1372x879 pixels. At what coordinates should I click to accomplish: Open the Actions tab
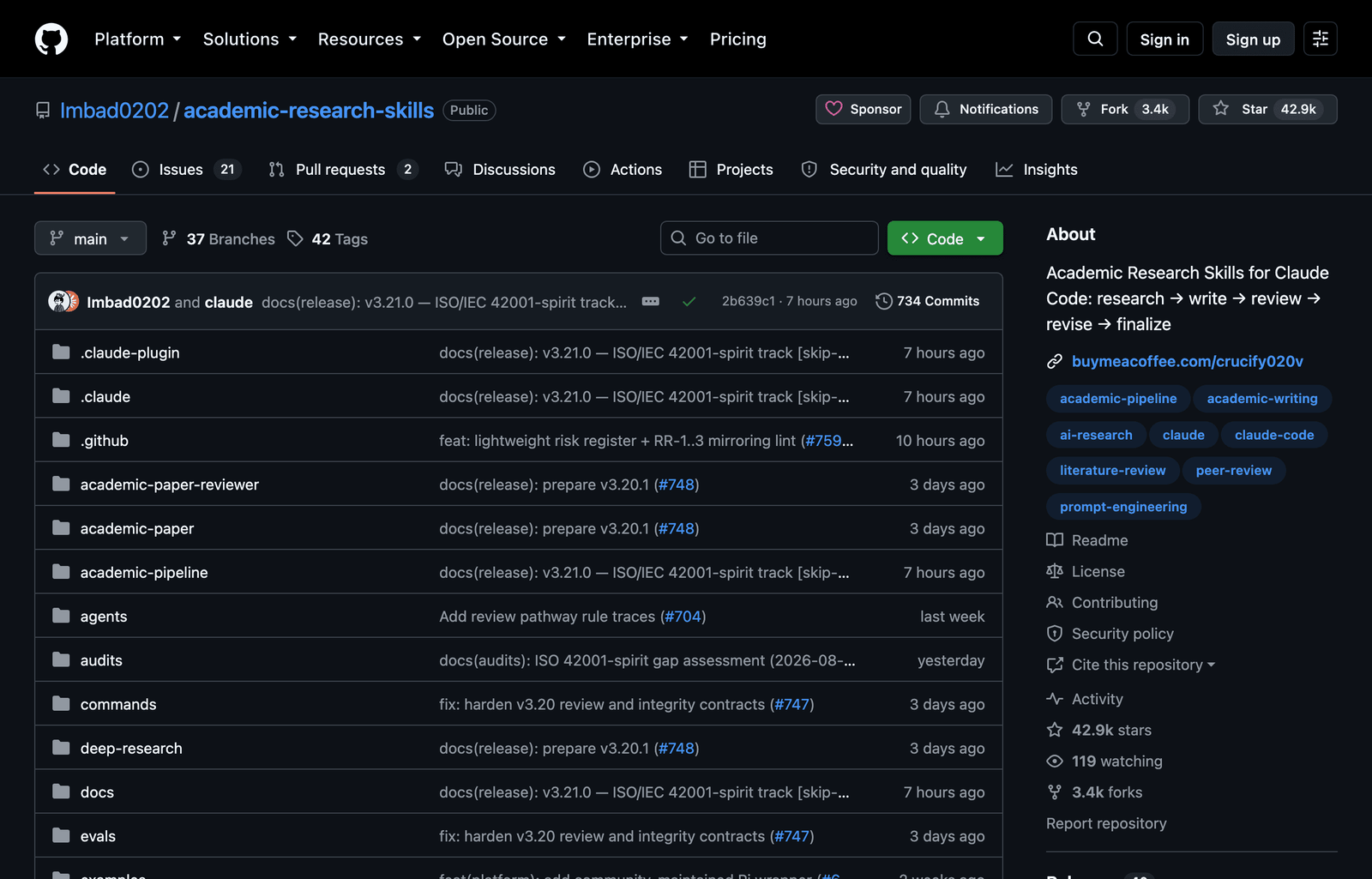pos(623,170)
